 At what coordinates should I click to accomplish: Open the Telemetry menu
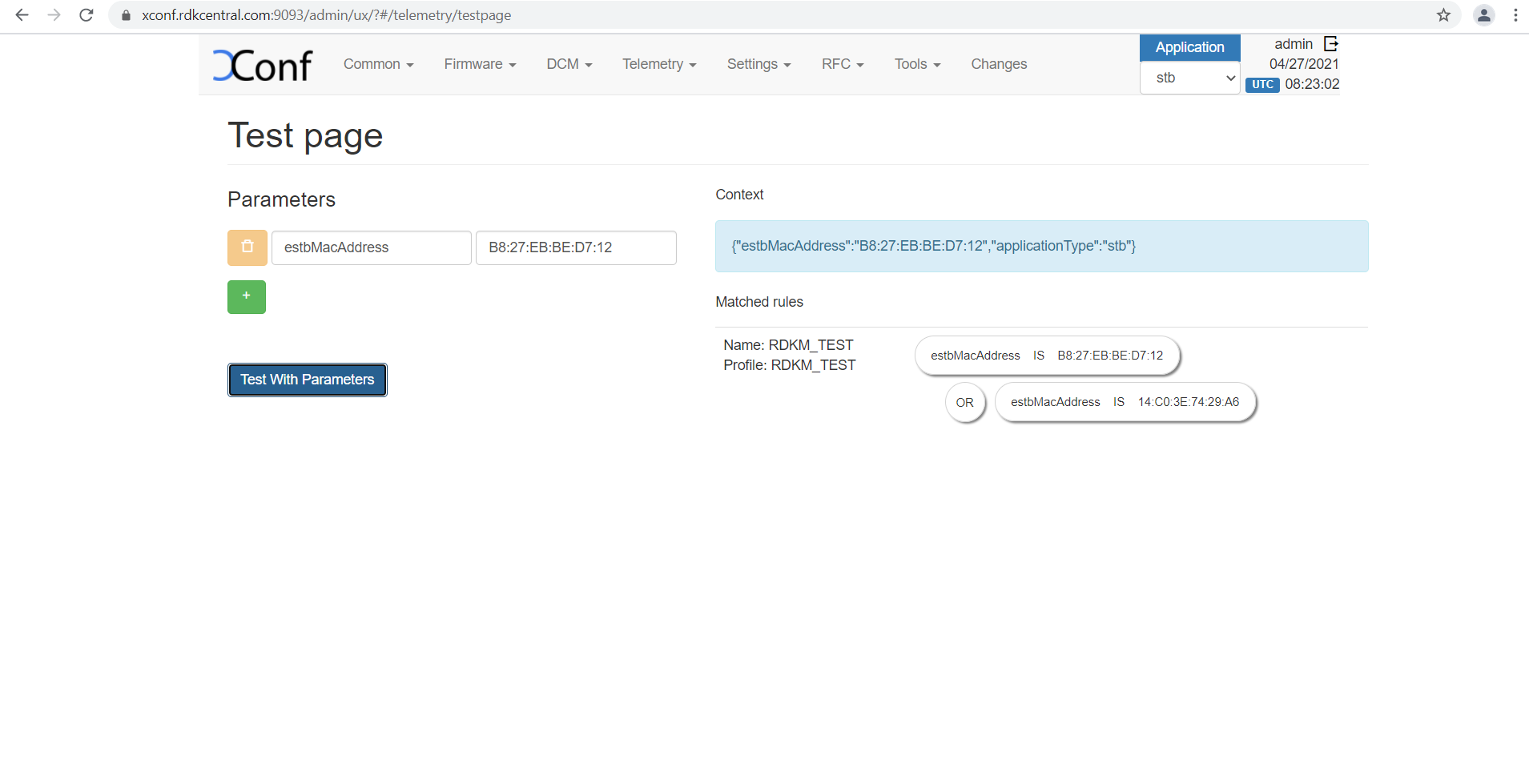(658, 64)
